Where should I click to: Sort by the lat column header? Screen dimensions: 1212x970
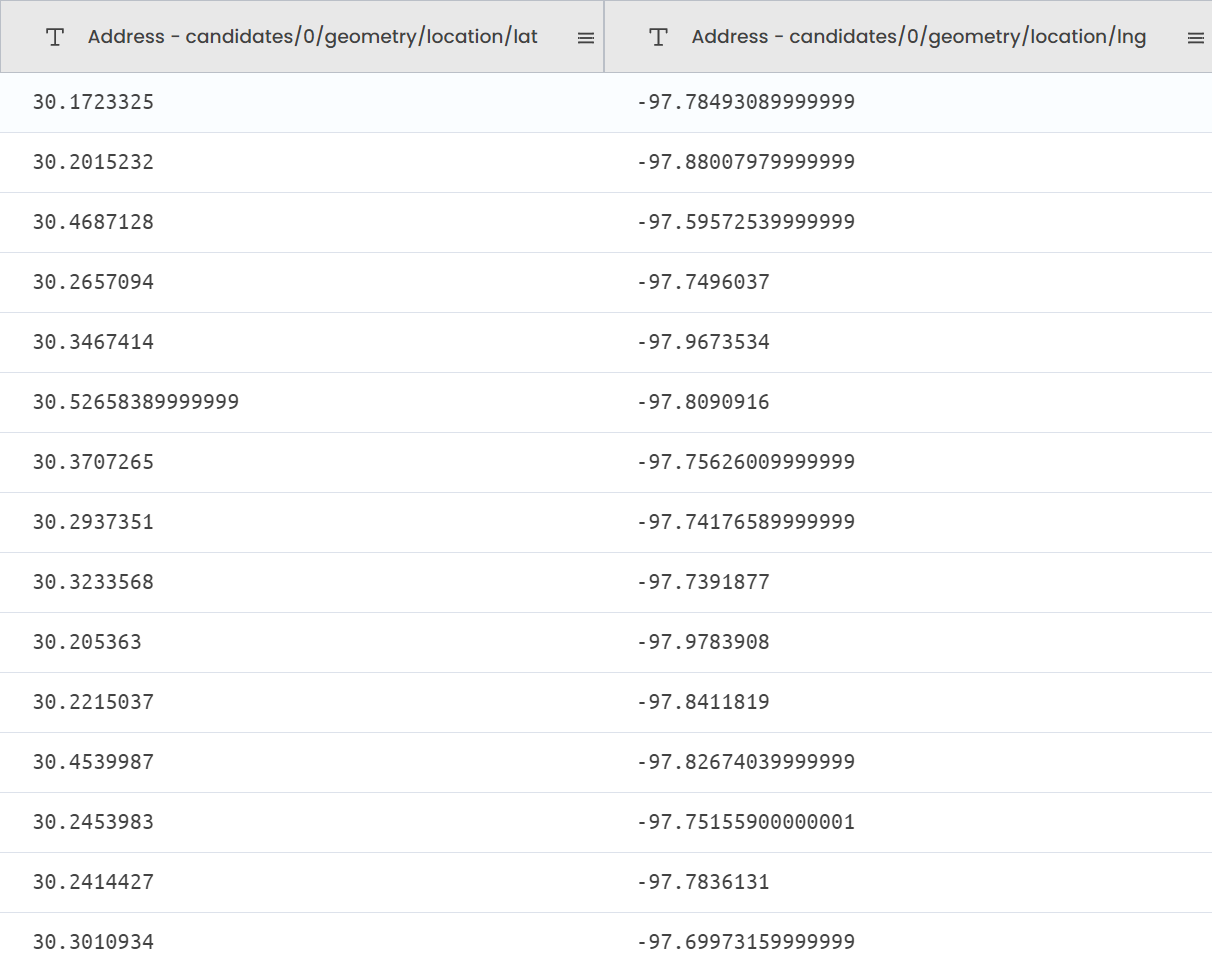(313, 37)
